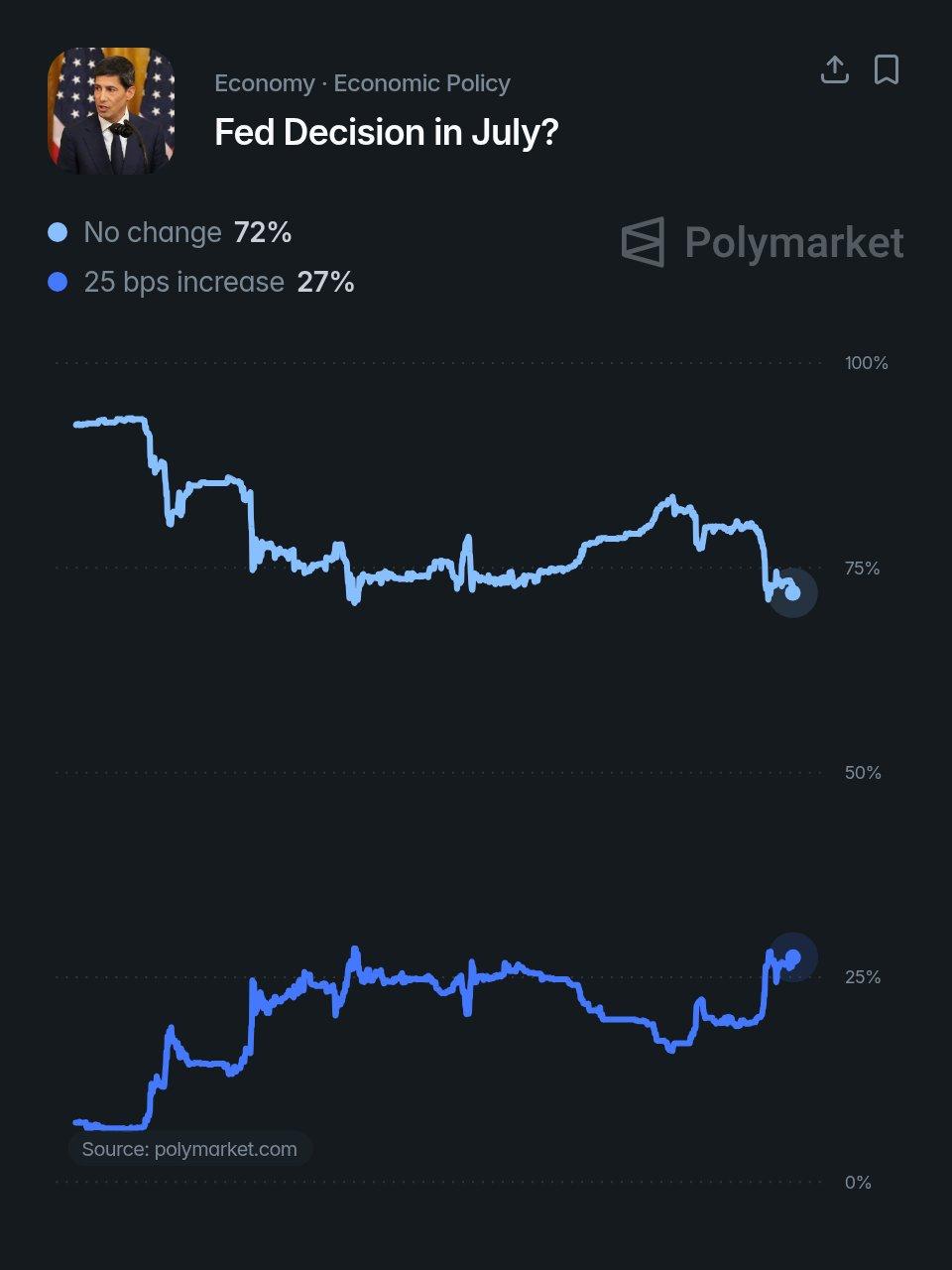
Task: Click the share/upload icon
Action: [835, 69]
